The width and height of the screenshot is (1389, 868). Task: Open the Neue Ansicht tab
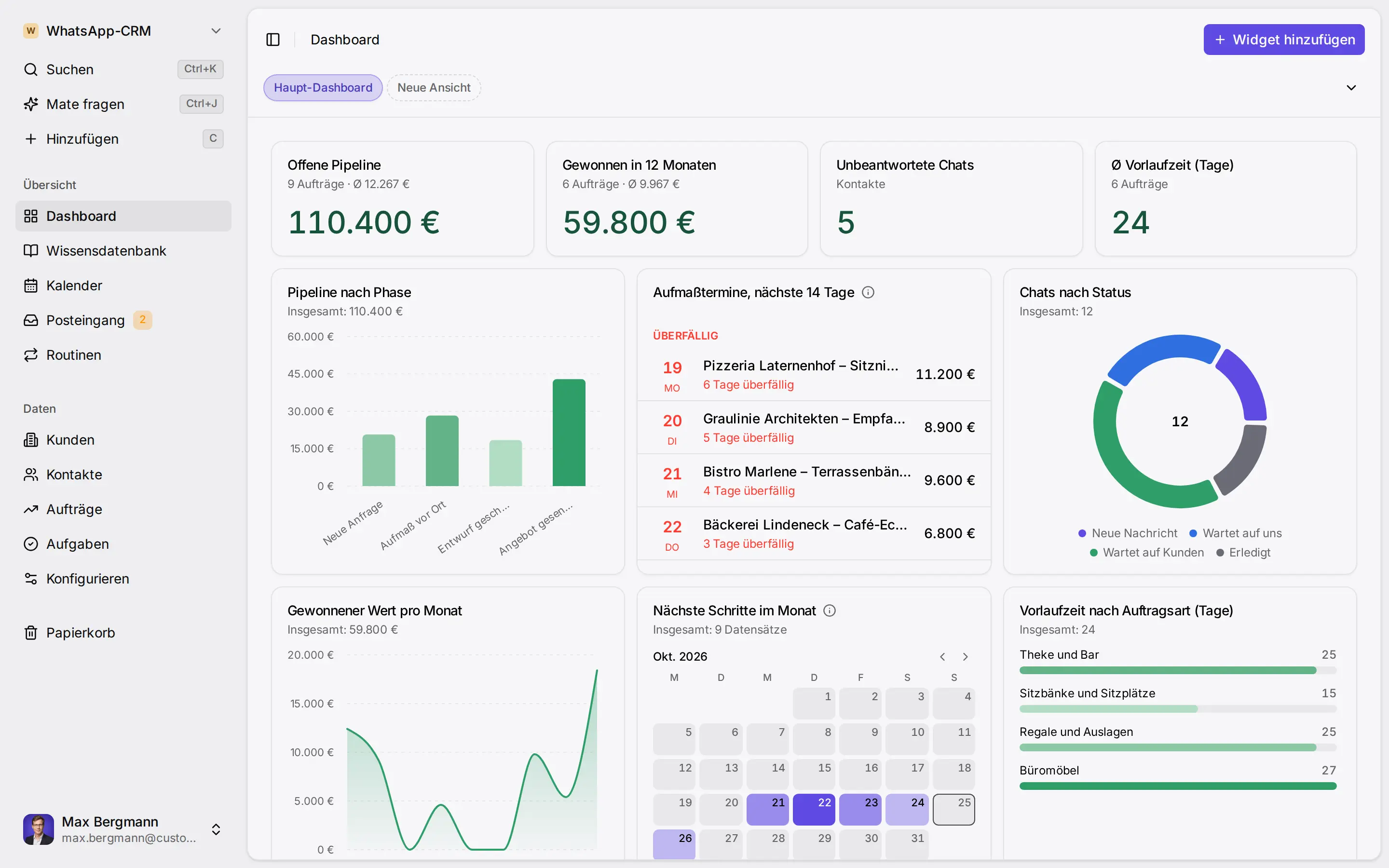[434, 88]
